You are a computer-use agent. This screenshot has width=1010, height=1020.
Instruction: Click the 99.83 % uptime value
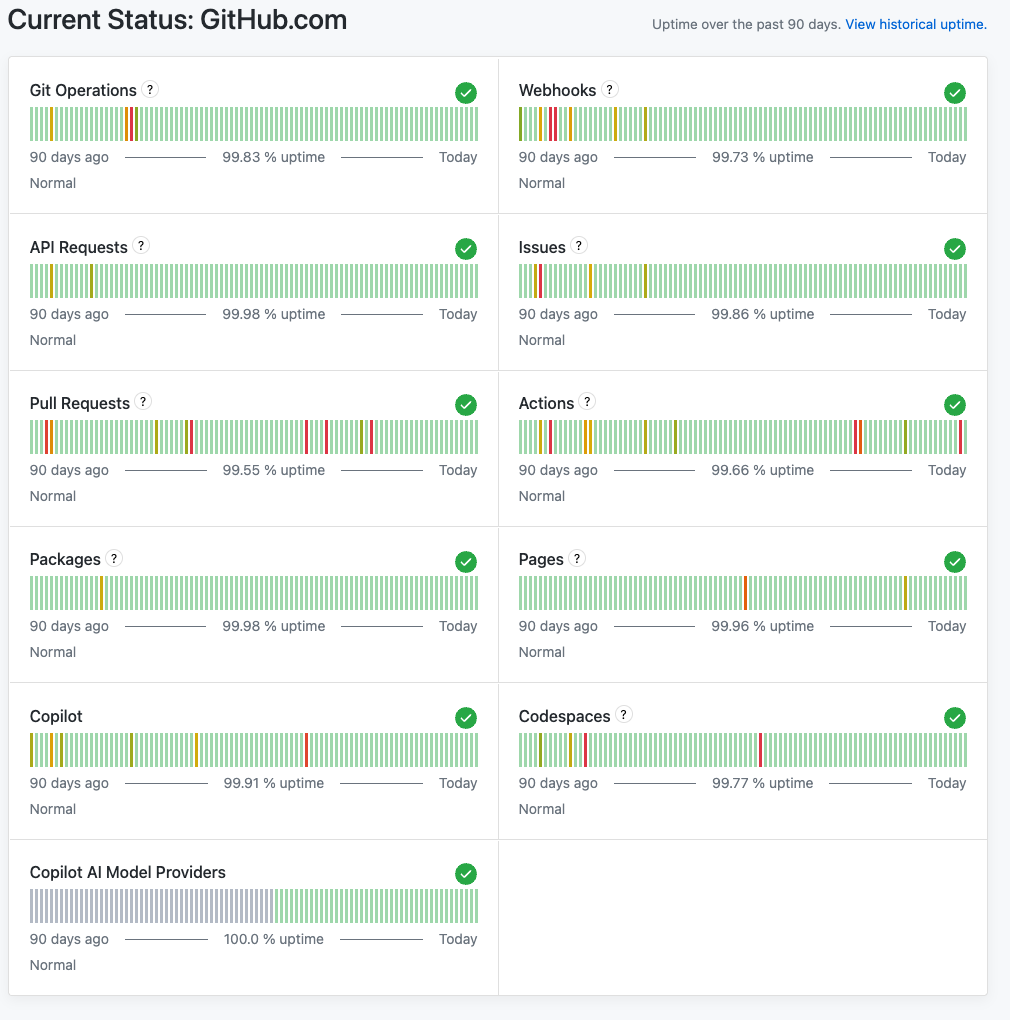click(x=274, y=157)
